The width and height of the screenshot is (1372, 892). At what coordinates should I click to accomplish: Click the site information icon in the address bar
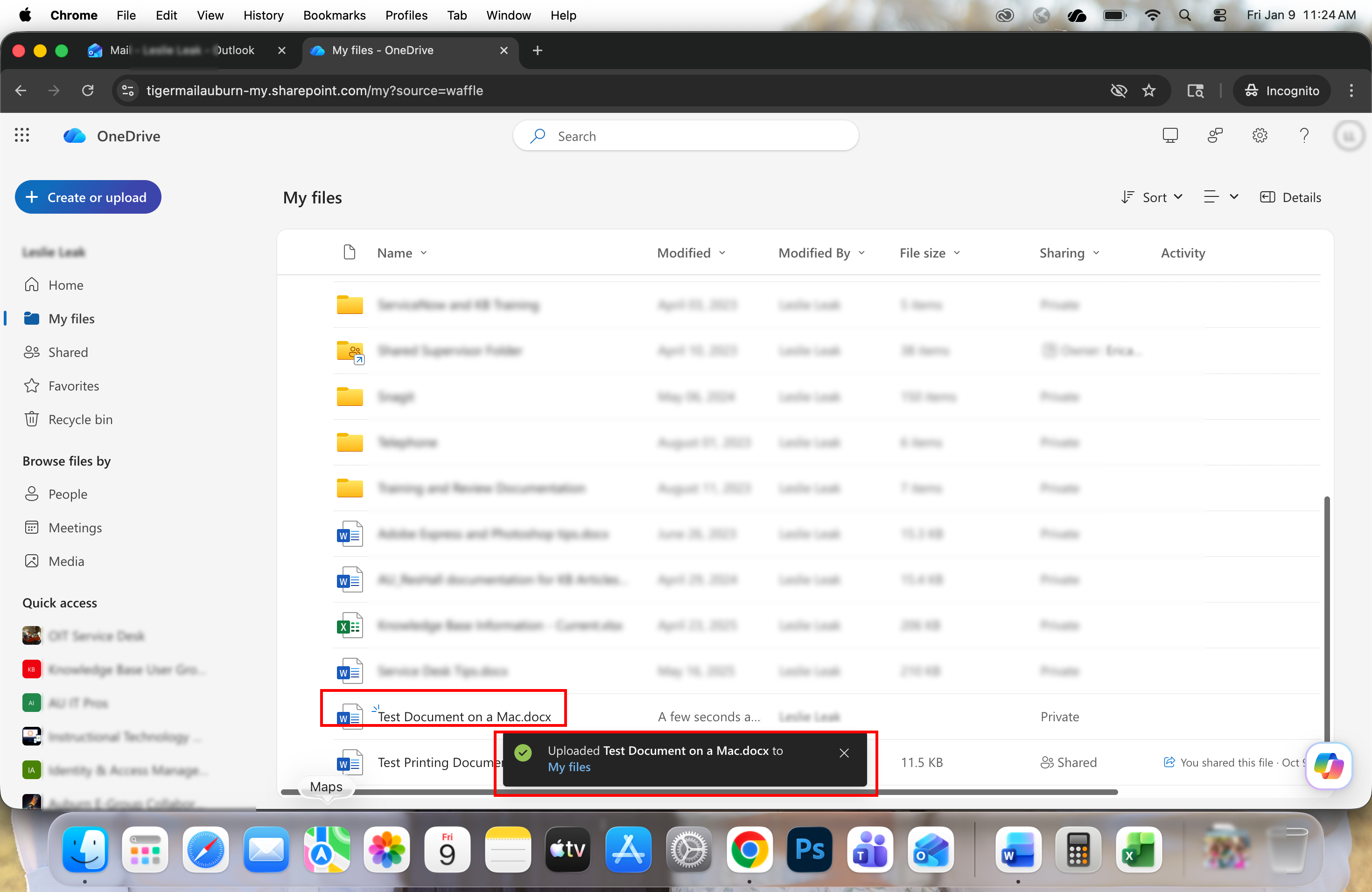pos(127,91)
